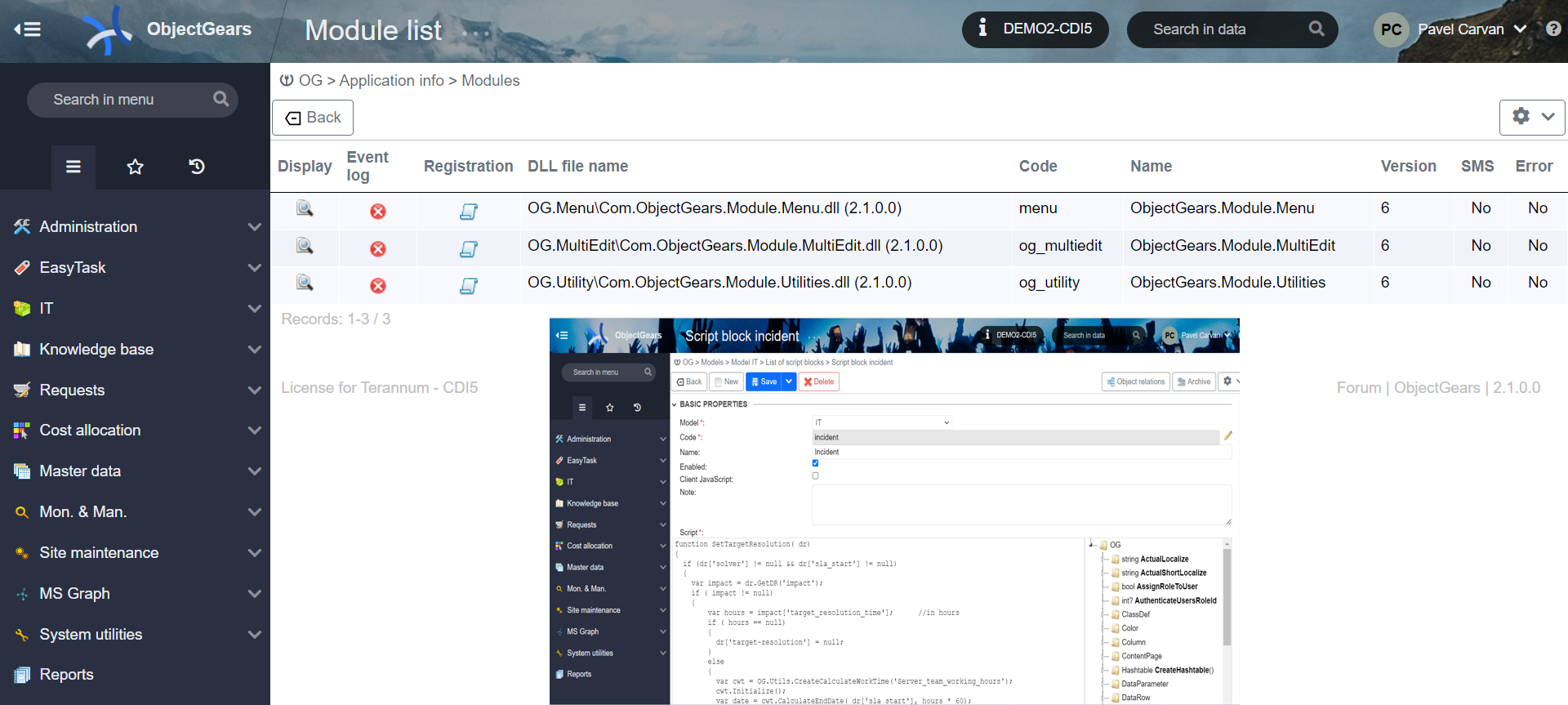
Task: Expand the EasyTask chevron
Action: click(x=255, y=268)
